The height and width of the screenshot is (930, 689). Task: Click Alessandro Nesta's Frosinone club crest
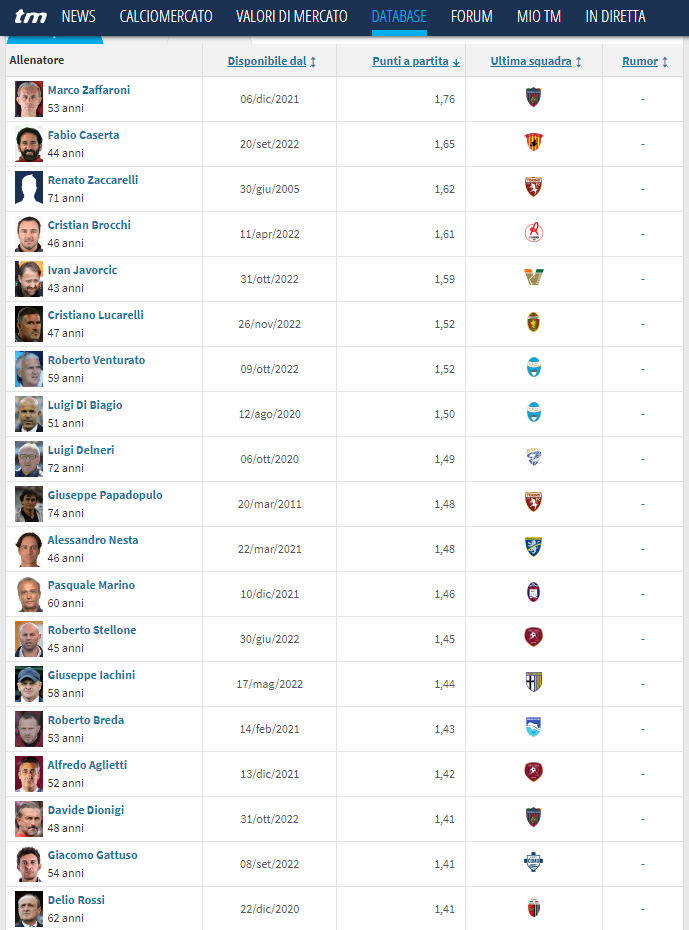click(534, 547)
